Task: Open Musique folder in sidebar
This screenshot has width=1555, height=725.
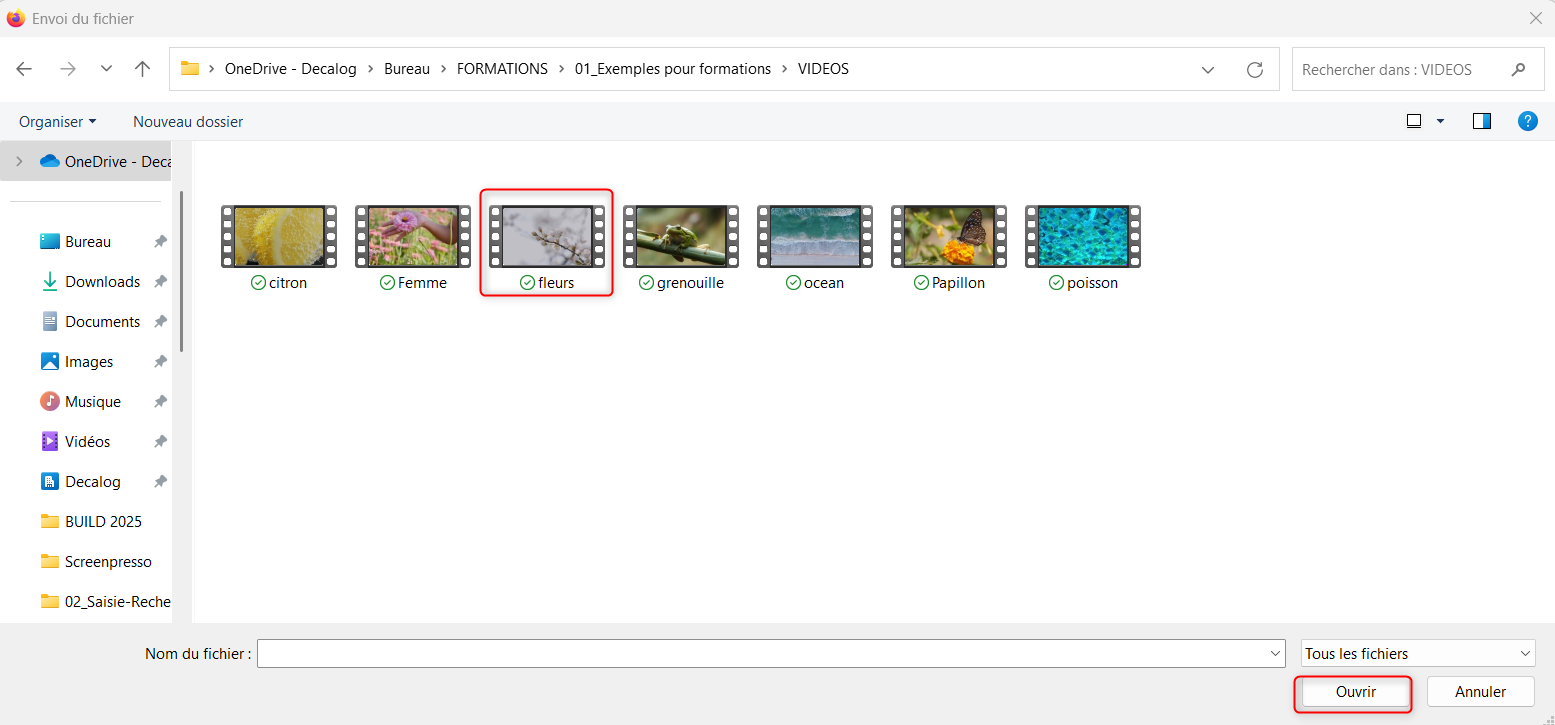Action: [92, 402]
